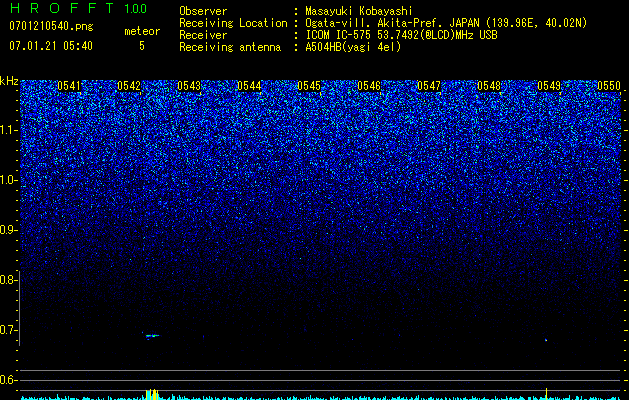This screenshot has height=400, width=629.
Task: Click the date stamp 07.01.21 05:40
Action: pyautogui.click(x=51, y=46)
